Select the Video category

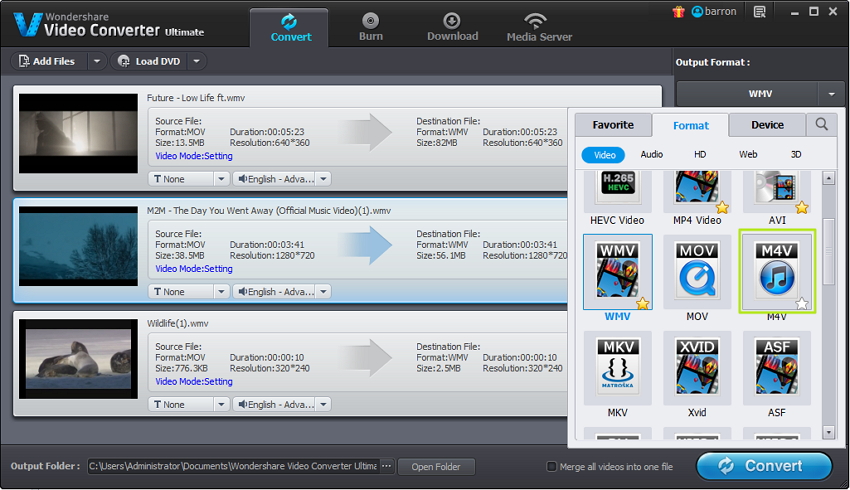click(603, 155)
